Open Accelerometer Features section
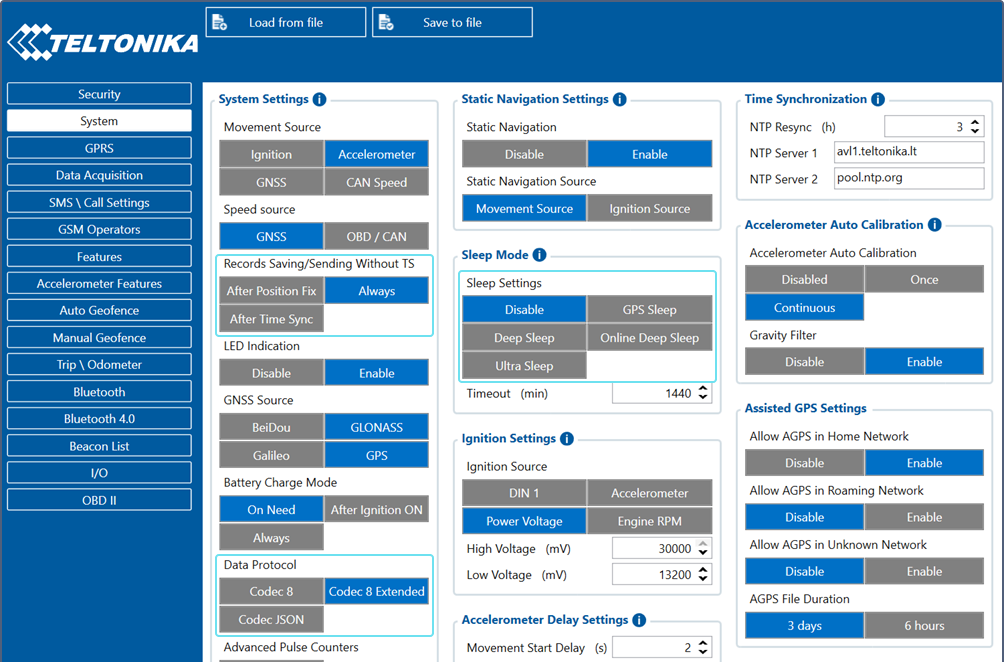 (x=99, y=284)
